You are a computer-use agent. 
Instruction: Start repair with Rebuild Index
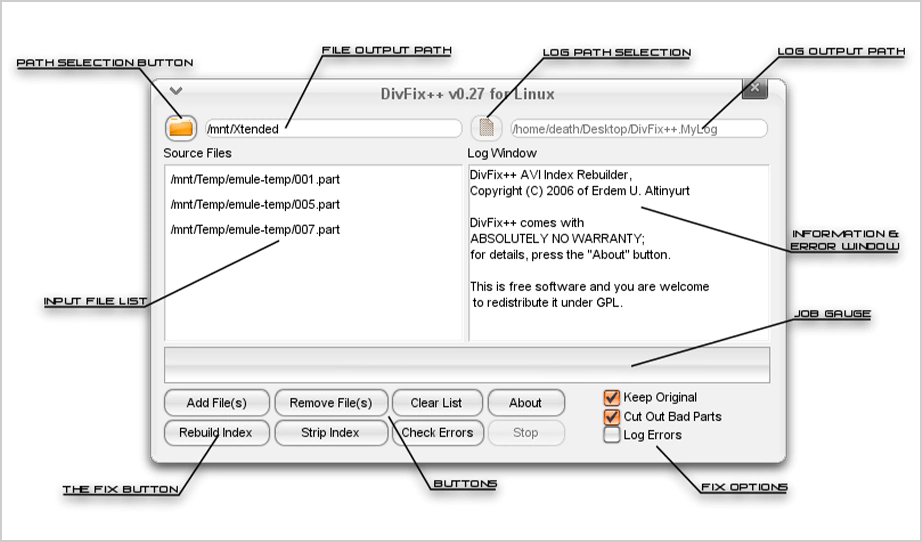[216, 433]
